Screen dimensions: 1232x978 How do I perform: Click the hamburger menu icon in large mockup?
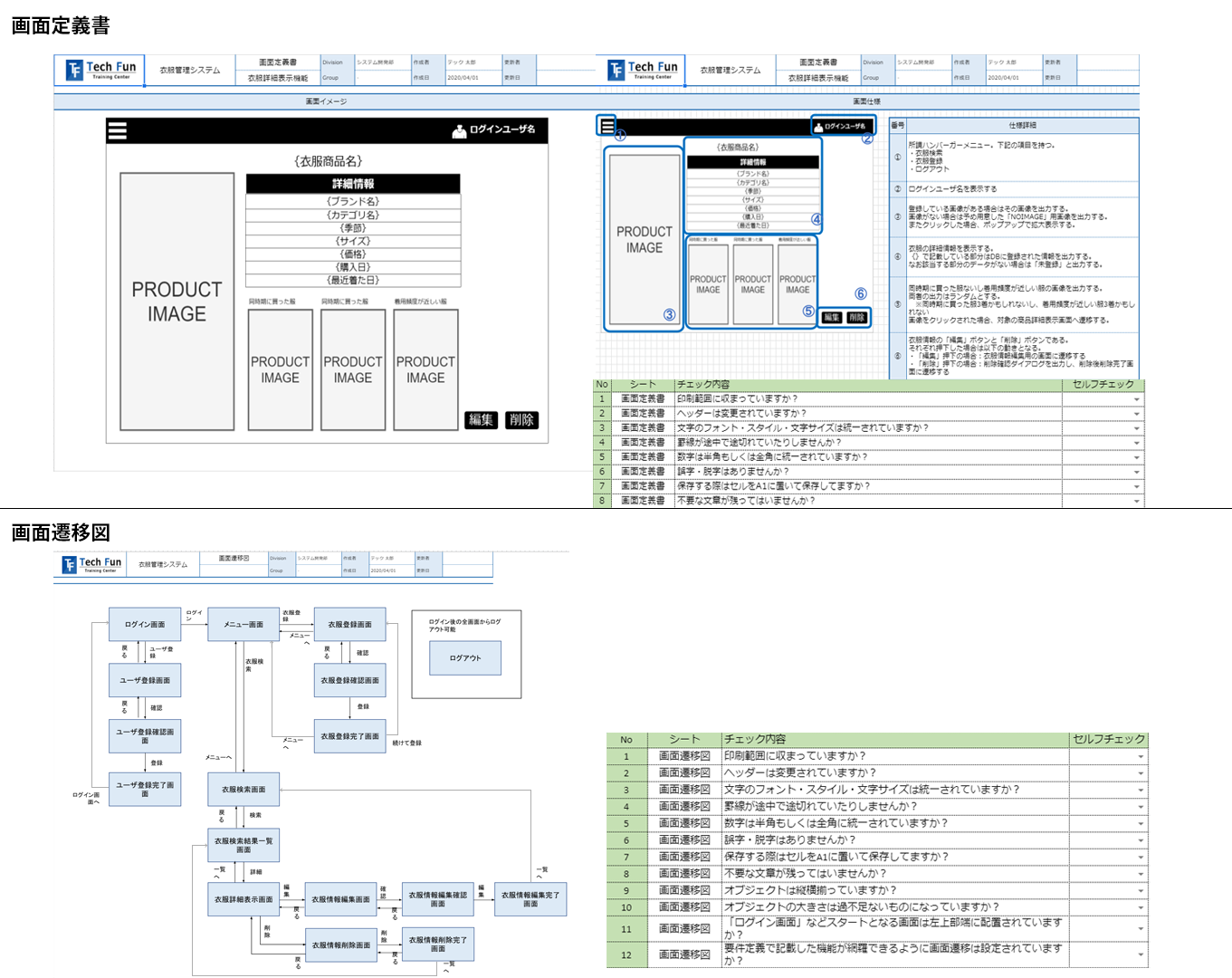117,130
